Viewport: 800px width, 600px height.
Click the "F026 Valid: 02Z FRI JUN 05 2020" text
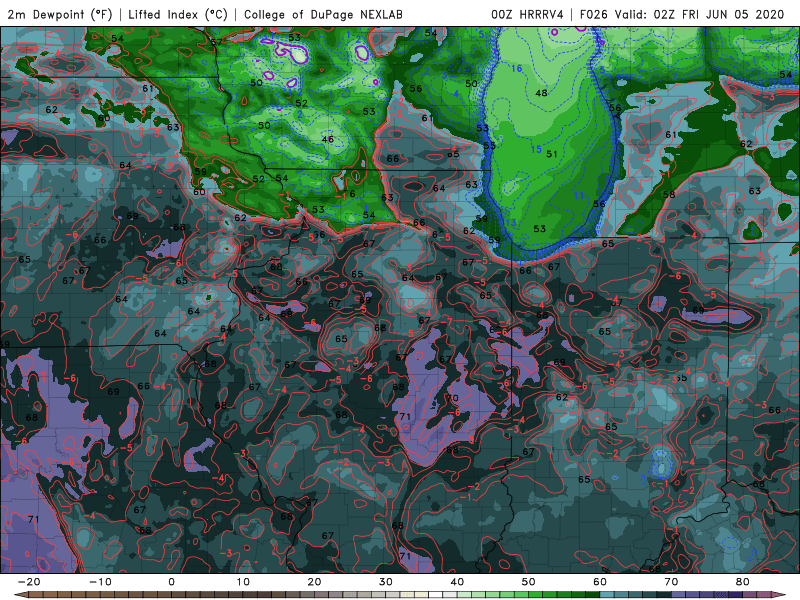(682, 14)
